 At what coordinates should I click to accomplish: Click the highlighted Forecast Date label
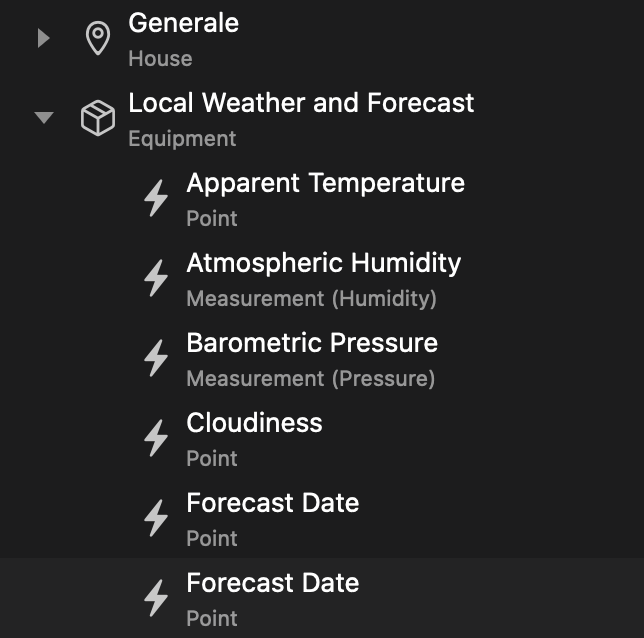[x=272, y=584]
